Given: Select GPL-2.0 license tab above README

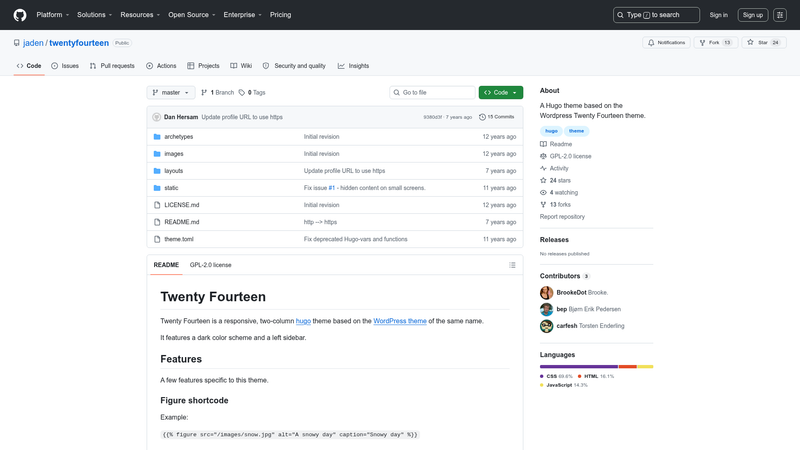Looking at the screenshot, I should pyautogui.click(x=211, y=265).
